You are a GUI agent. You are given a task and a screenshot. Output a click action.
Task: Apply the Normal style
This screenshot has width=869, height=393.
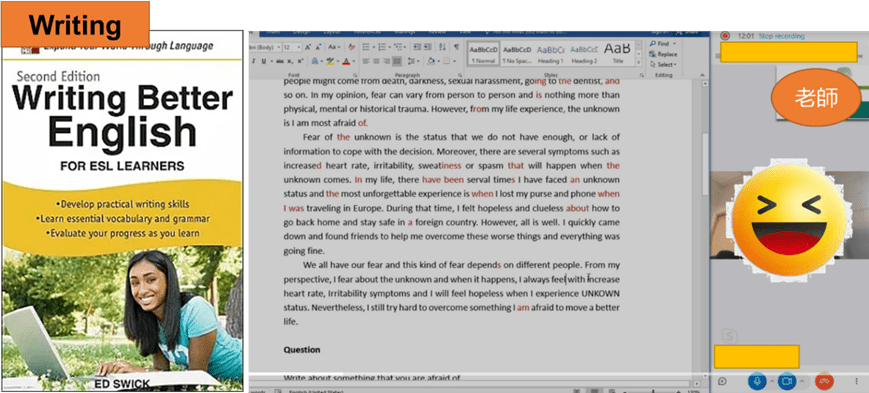[483, 53]
